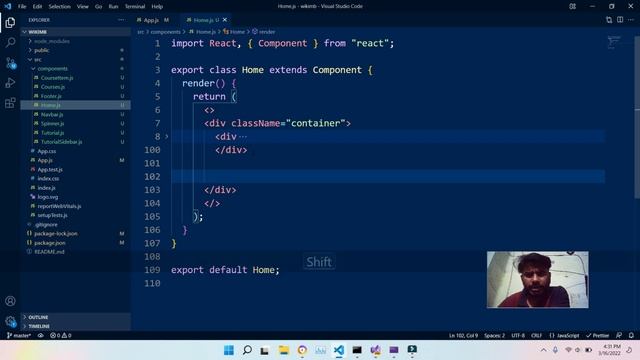
Task: Open the Explorer view in activity bar
Action: (10, 22)
